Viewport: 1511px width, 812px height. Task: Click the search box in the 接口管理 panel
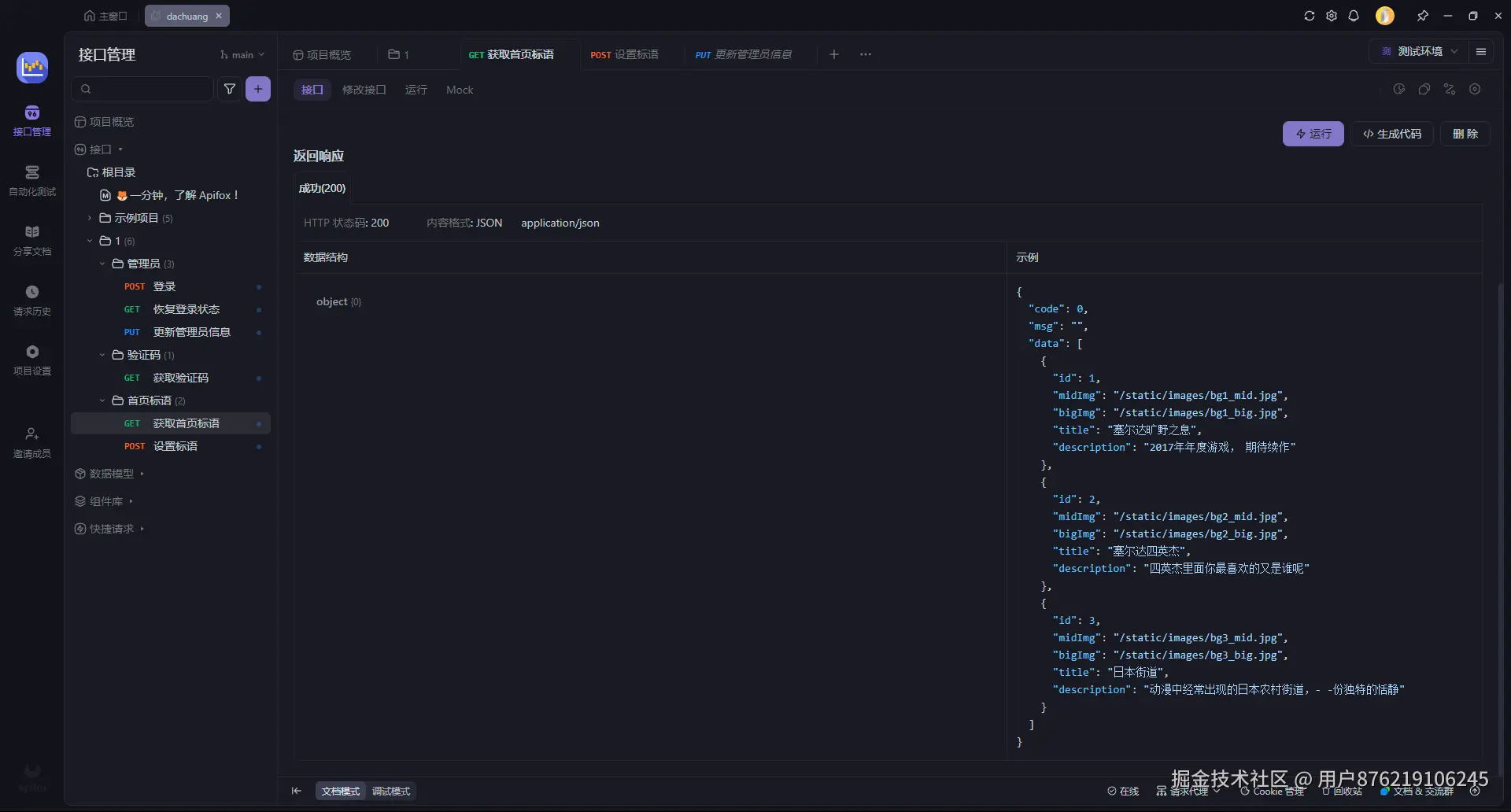pos(142,89)
